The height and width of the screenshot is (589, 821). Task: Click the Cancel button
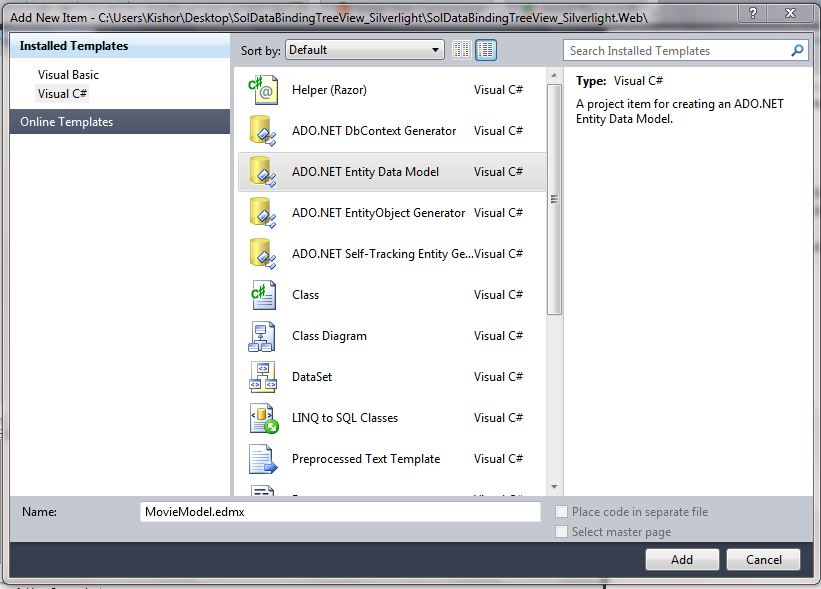click(x=763, y=560)
